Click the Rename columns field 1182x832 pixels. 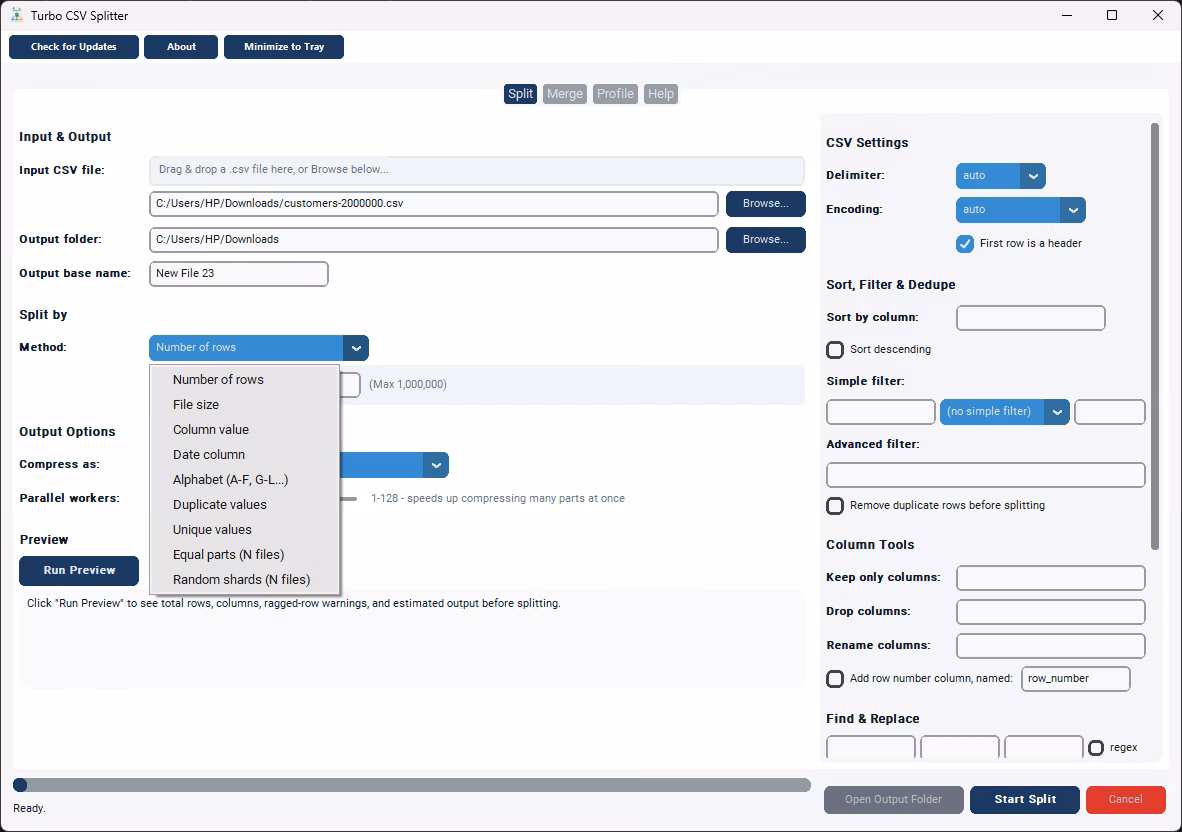tap(1051, 646)
